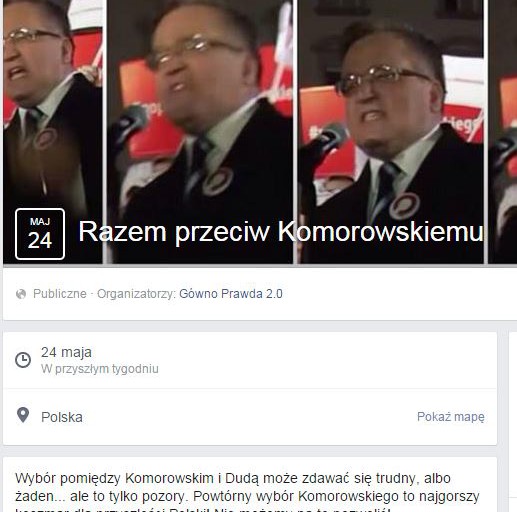Click the MAJ 24 date badge

pos(40,234)
